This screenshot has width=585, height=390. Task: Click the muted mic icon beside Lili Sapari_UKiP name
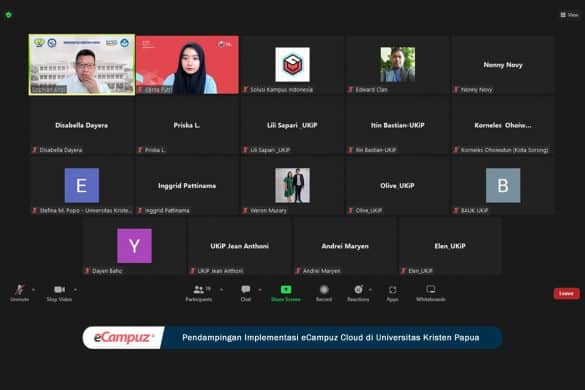click(x=245, y=150)
